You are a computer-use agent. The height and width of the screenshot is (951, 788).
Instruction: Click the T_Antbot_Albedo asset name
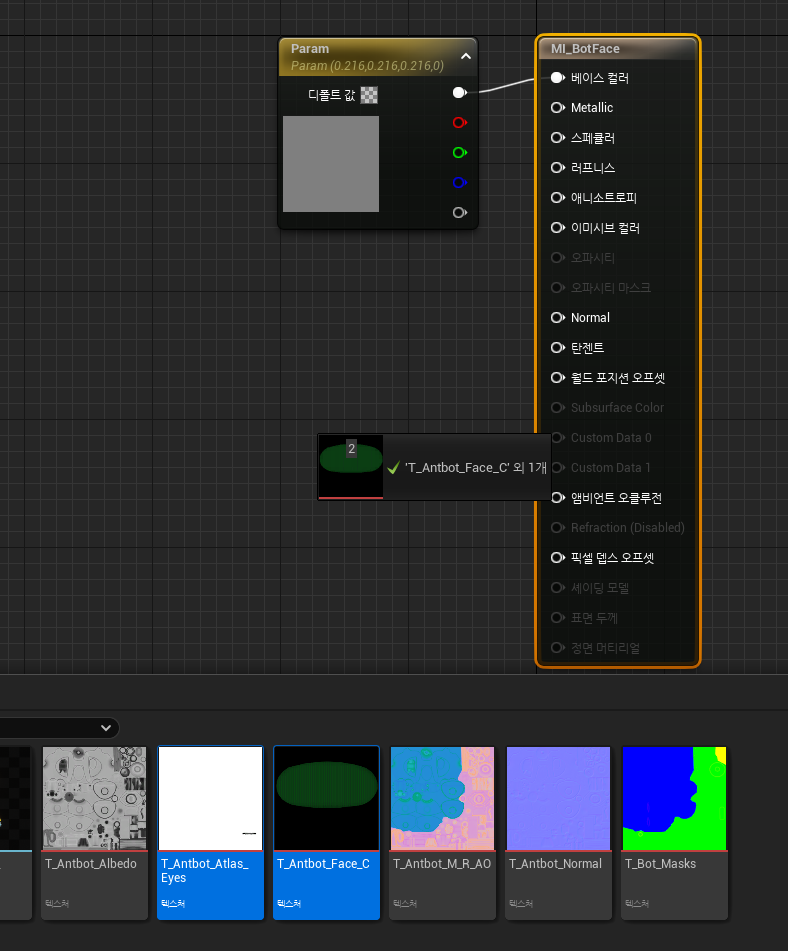(91, 864)
